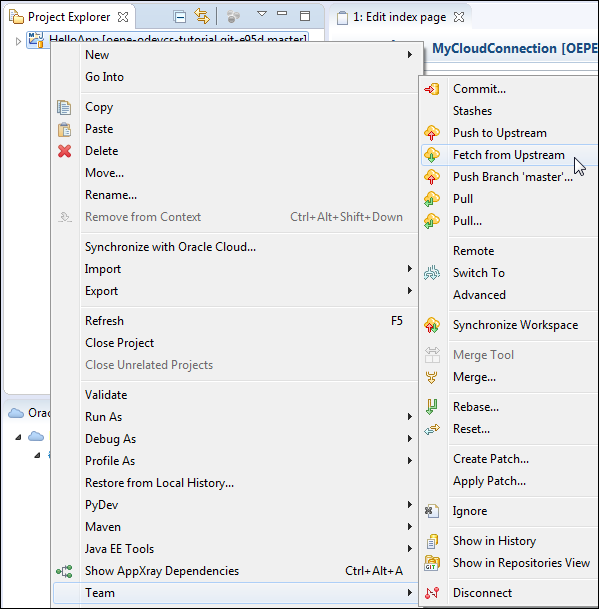Click the task icon on Edit index page tab
The image size is (599, 609).
click(342, 17)
